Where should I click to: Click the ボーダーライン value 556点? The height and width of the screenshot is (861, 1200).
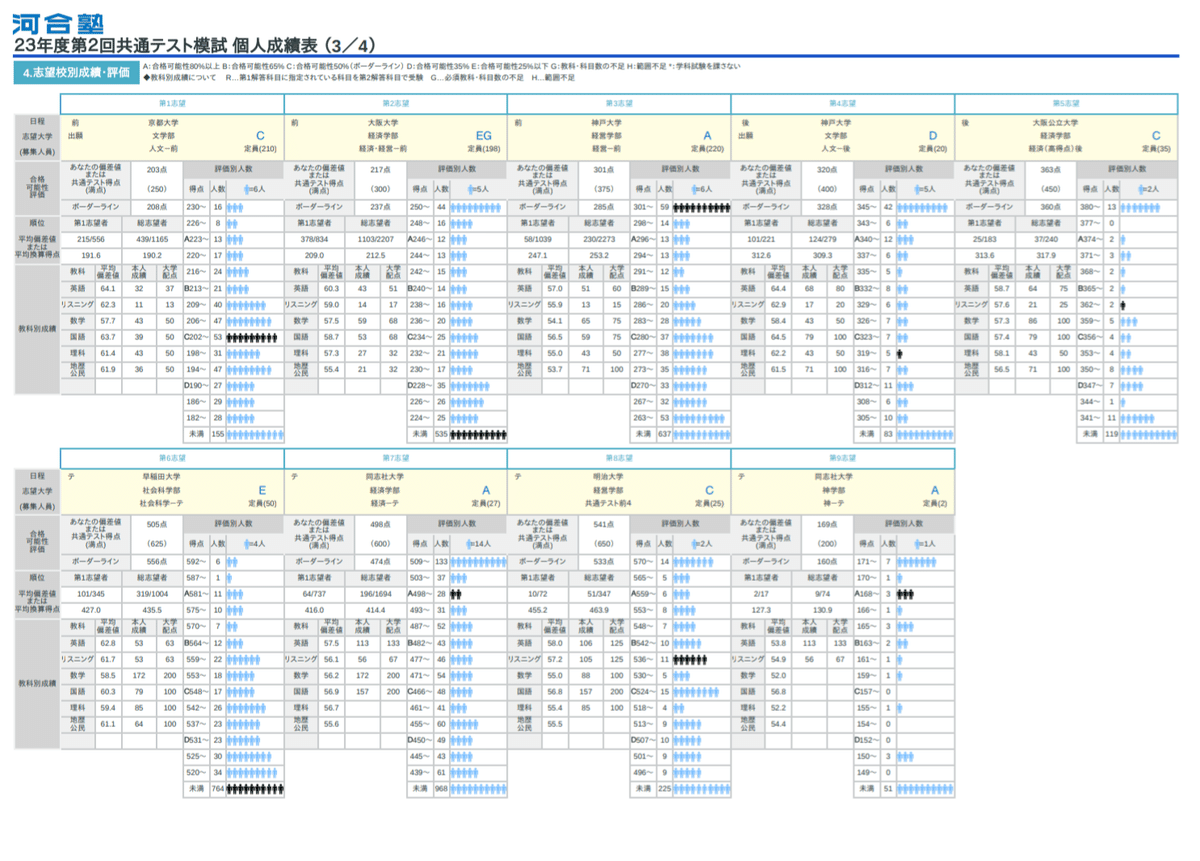(x=156, y=561)
